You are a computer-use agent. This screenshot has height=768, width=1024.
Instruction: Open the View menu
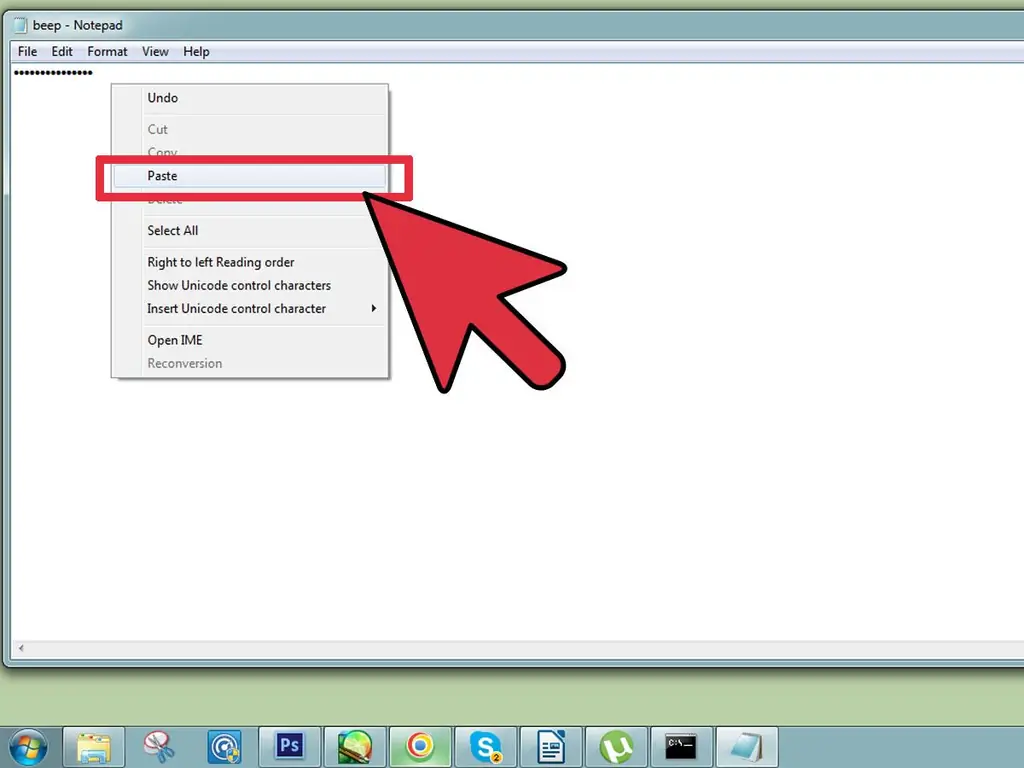click(x=155, y=52)
